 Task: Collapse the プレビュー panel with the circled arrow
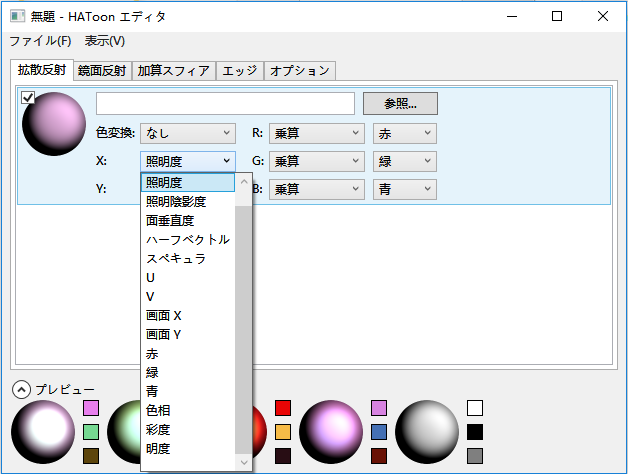(21, 389)
